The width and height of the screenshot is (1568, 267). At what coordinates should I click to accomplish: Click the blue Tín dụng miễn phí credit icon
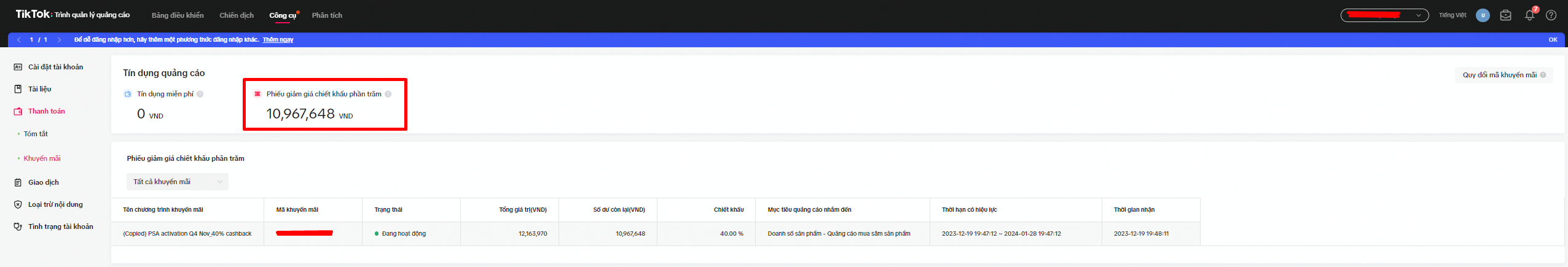click(x=128, y=94)
